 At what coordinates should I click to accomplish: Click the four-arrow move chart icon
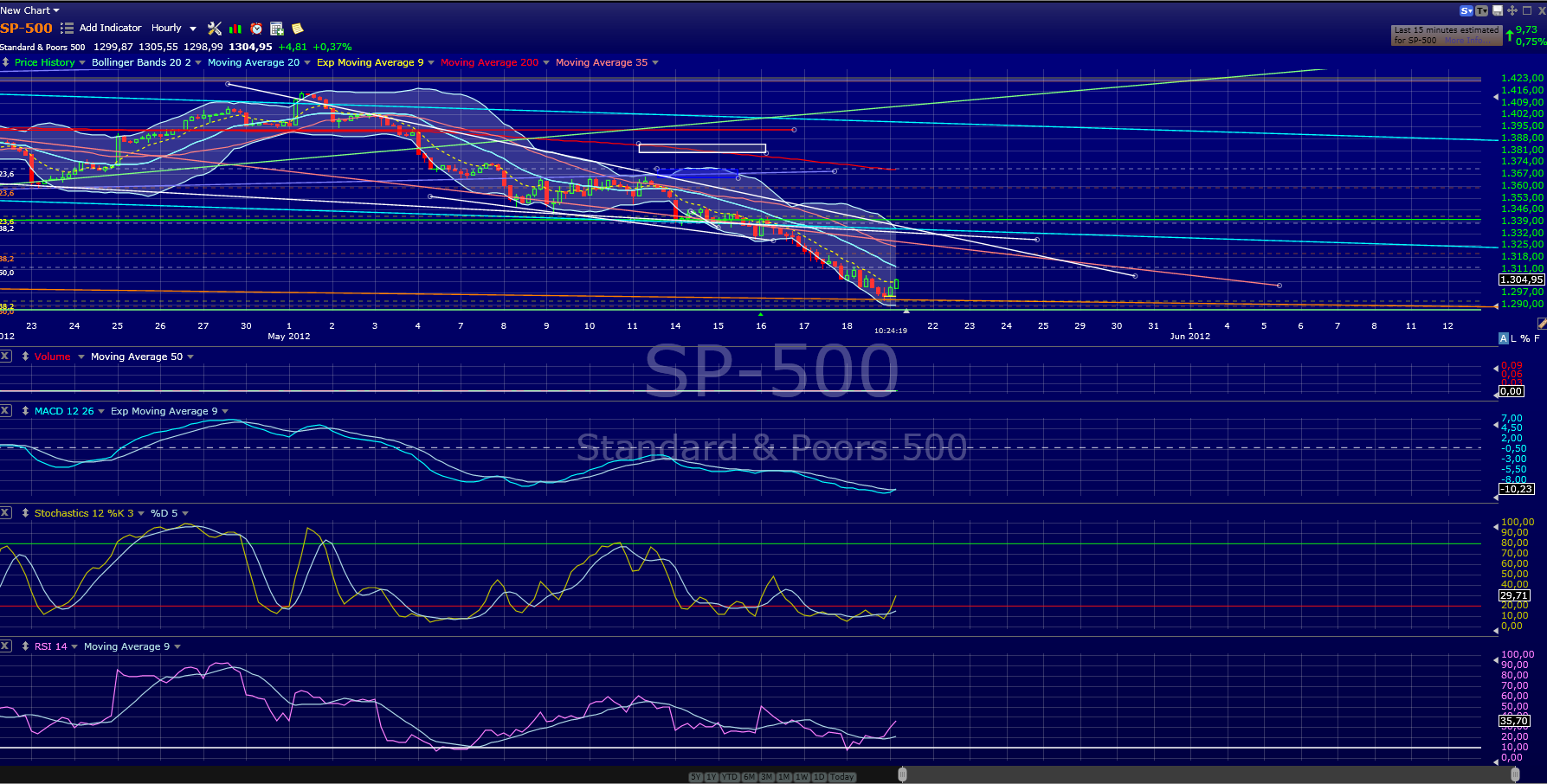click(1512, 10)
